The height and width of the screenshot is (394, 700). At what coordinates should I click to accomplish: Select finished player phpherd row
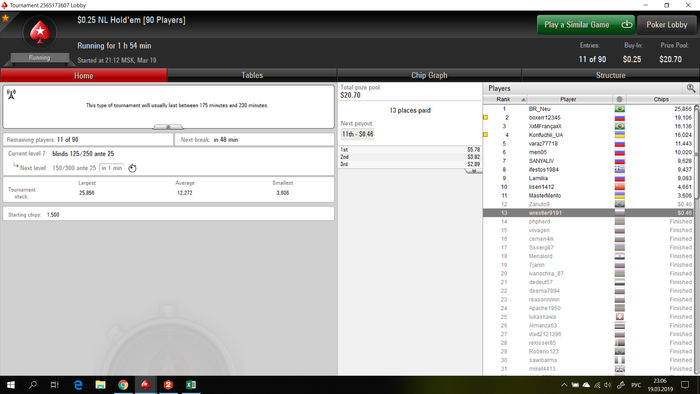tap(588, 222)
